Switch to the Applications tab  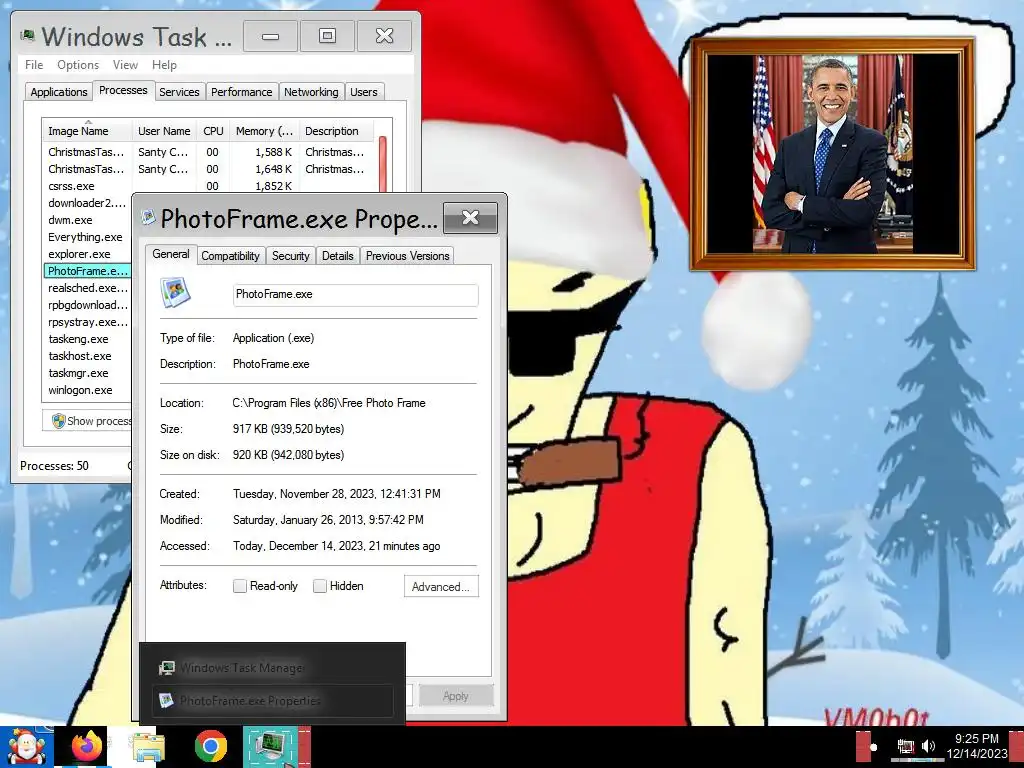click(x=59, y=92)
